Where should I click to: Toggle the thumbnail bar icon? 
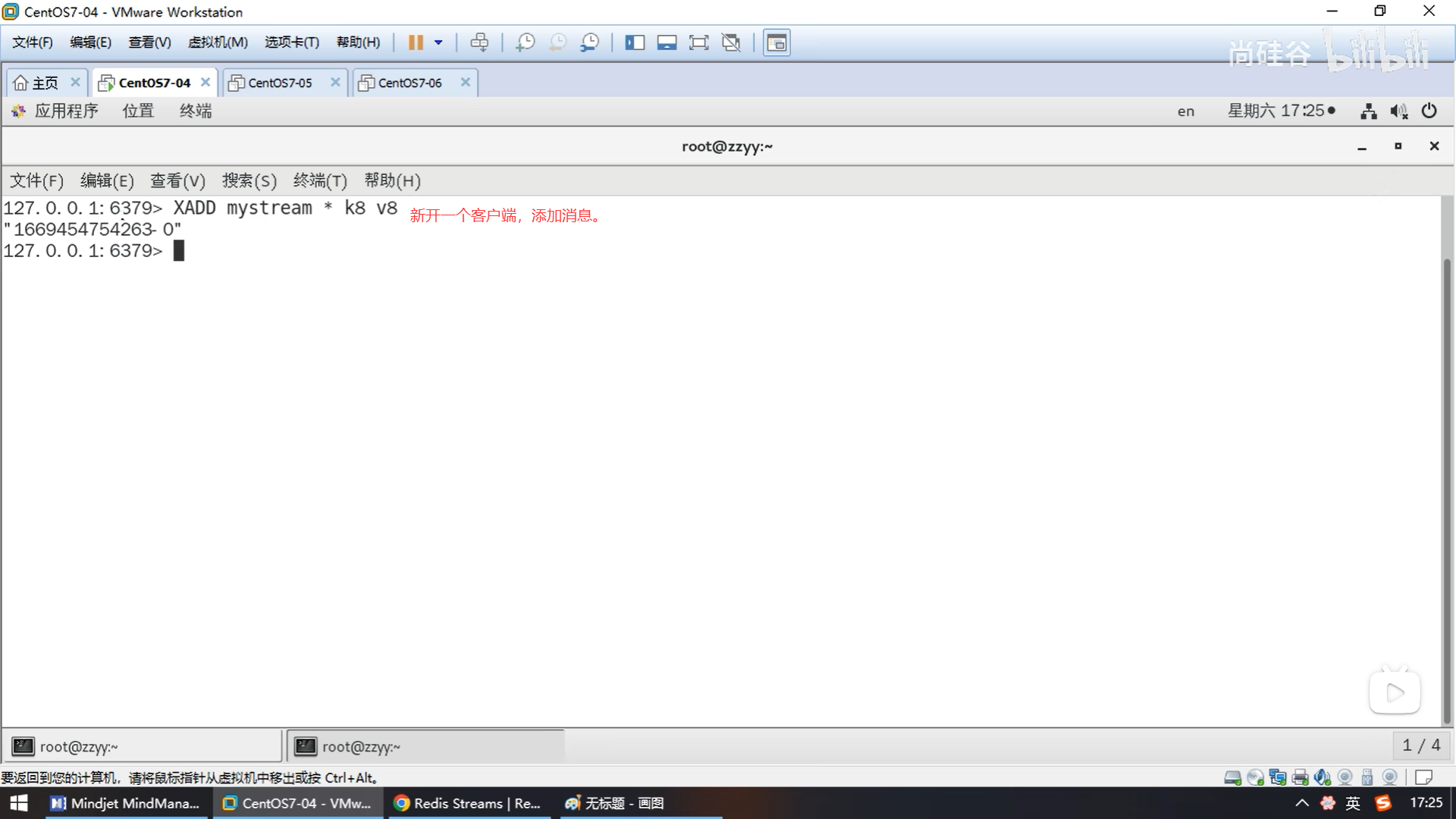click(x=667, y=42)
